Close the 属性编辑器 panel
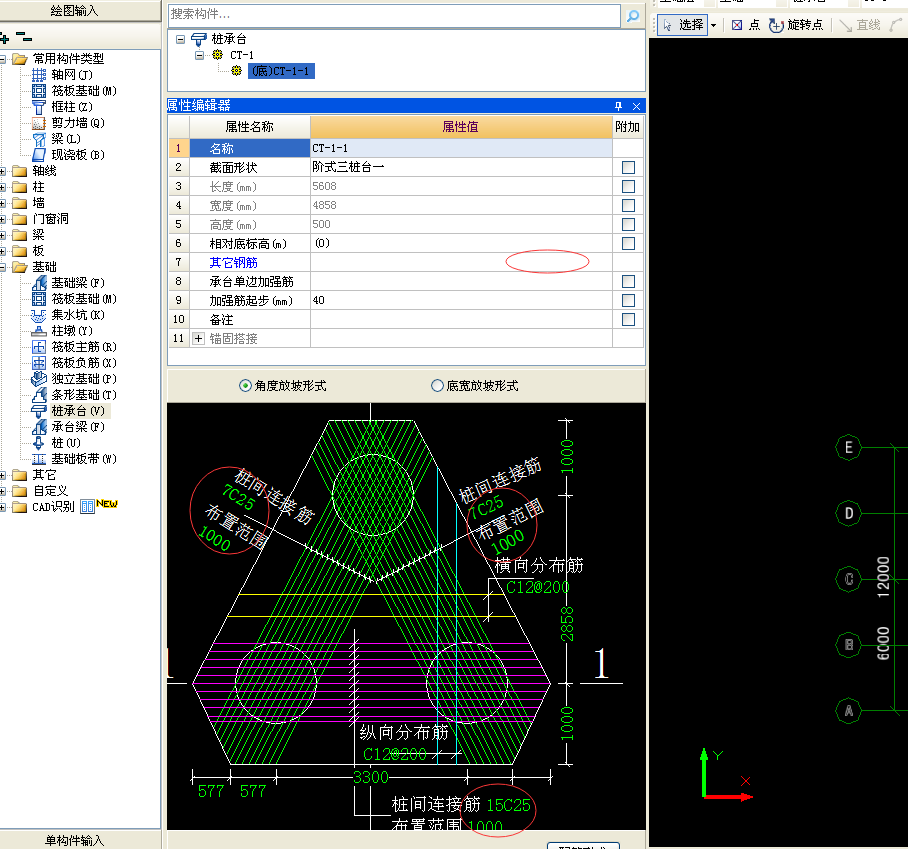The image size is (908, 849). pos(636,106)
